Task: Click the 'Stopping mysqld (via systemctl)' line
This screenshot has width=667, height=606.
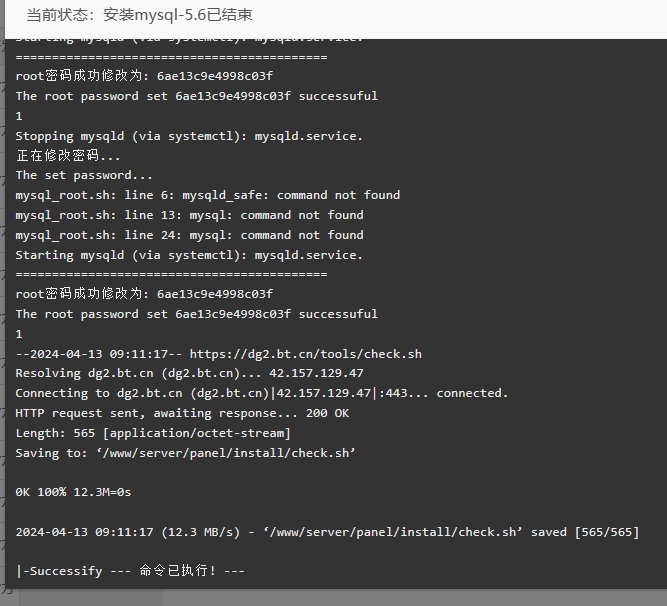Action: point(189,136)
